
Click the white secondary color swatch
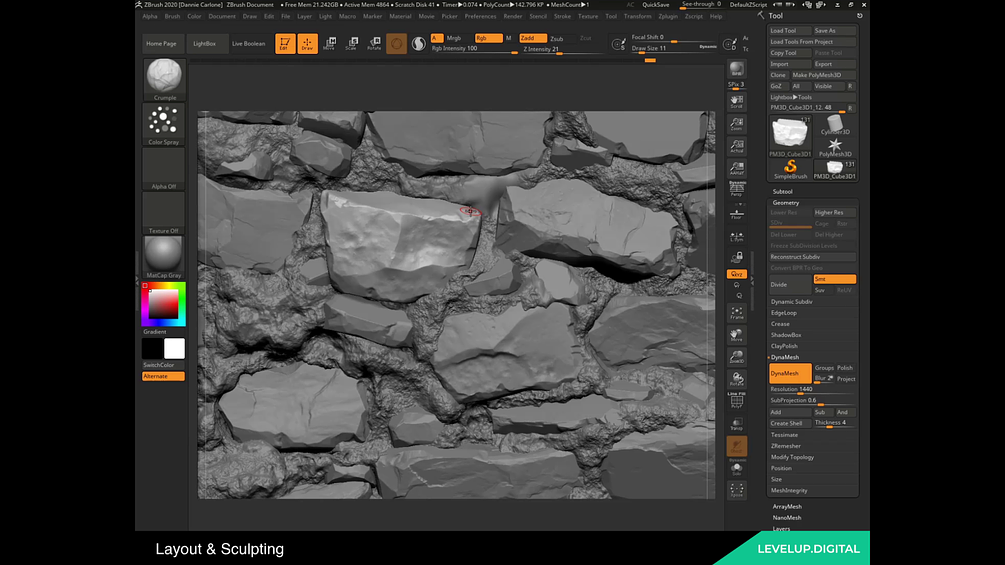(x=174, y=349)
